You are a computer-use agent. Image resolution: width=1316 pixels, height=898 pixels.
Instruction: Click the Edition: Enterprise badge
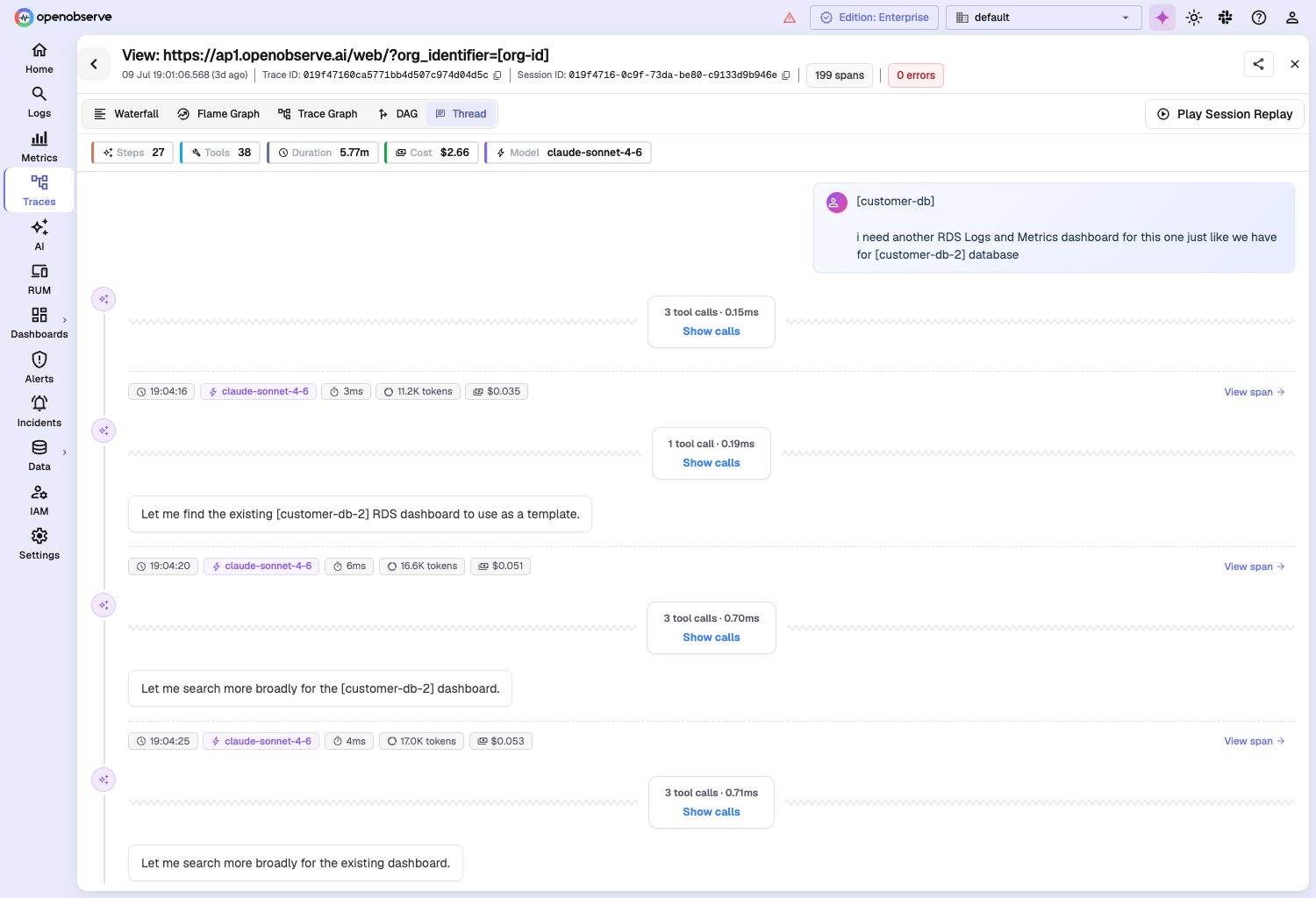click(875, 18)
